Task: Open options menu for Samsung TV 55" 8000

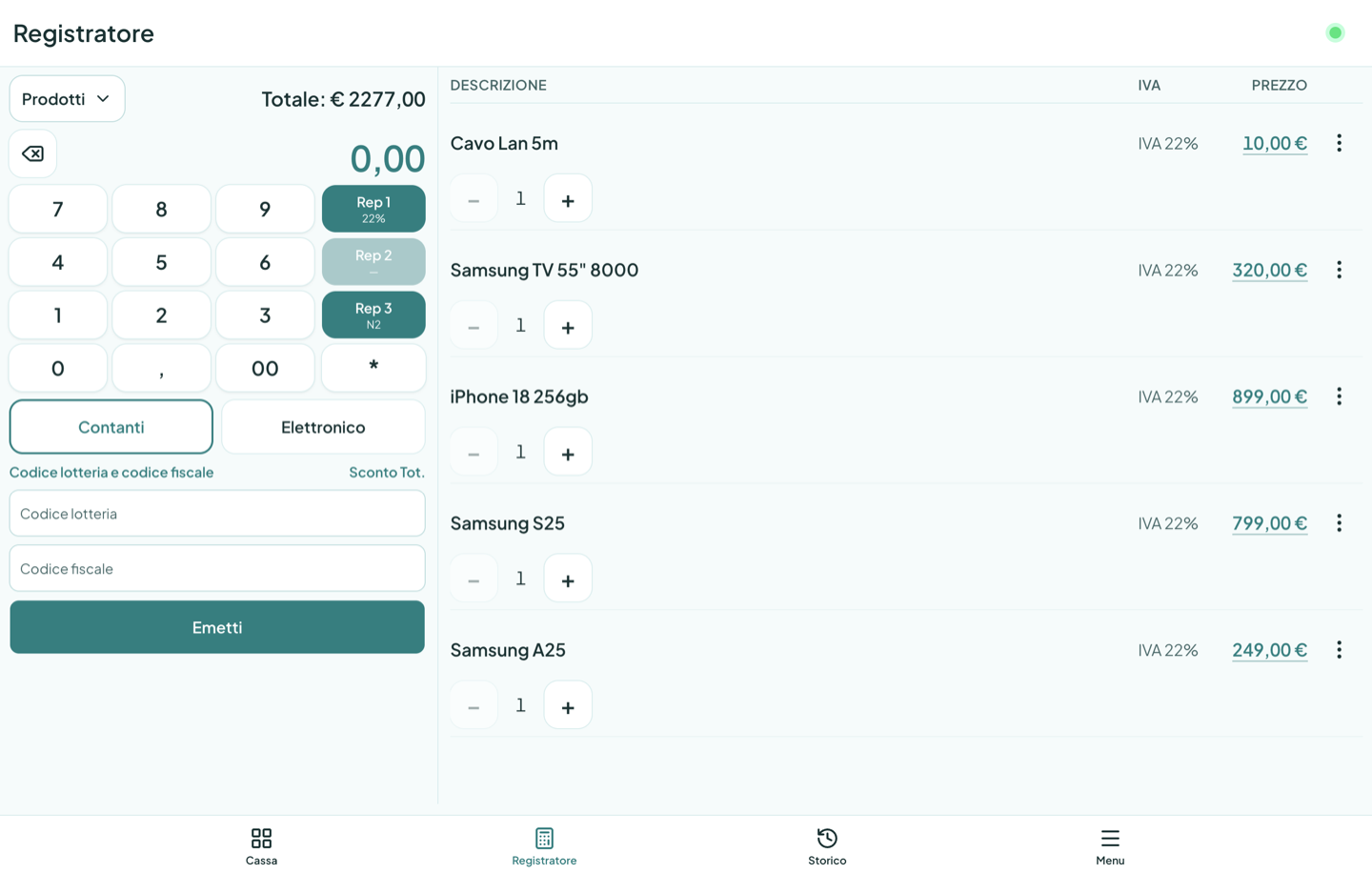Action: [x=1339, y=270]
